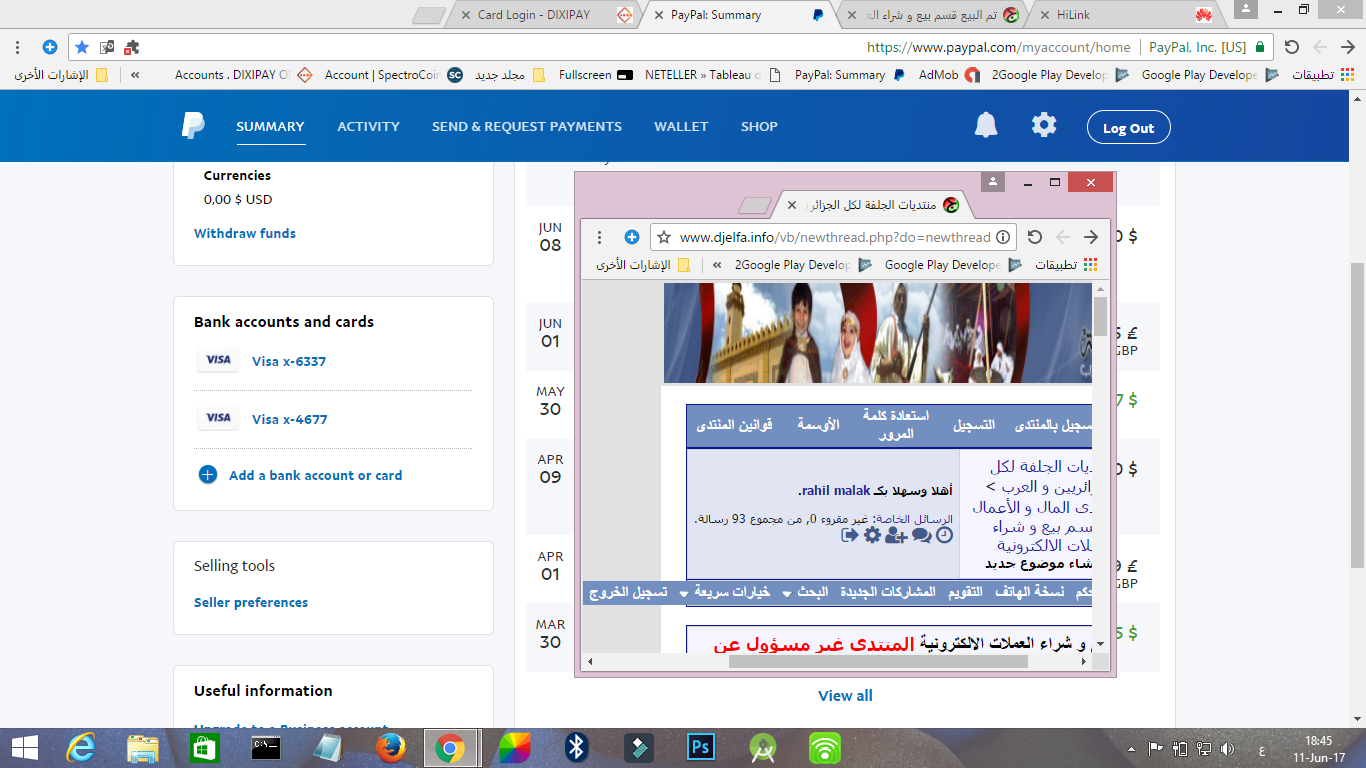Expand bookmarks overflow chevron in main Chrome

135,74
